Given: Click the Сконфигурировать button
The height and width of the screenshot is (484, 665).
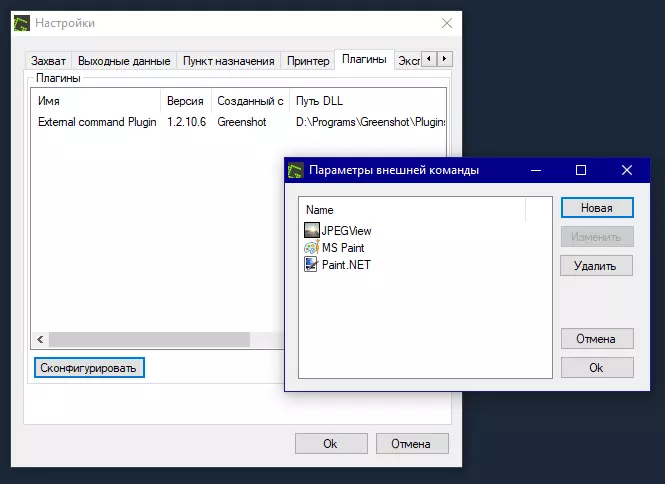Looking at the screenshot, I should point(88,368).
